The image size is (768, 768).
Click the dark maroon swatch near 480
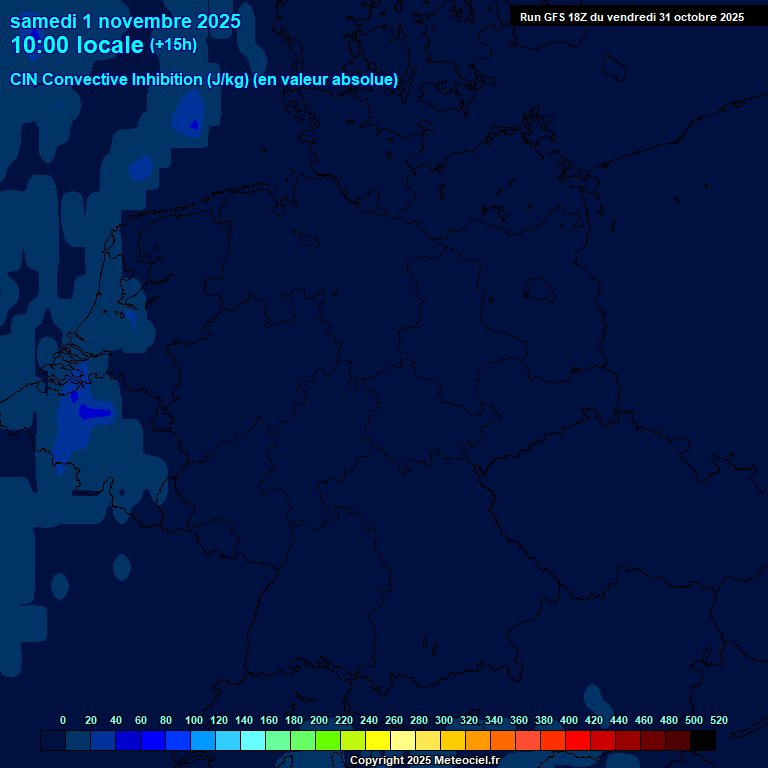point(678,741)
